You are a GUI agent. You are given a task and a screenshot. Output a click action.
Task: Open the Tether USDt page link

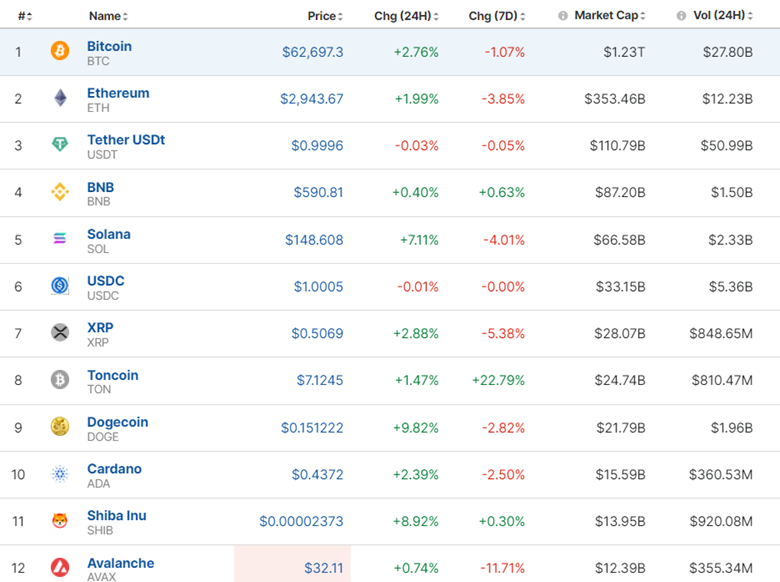(x=126, y=140)
